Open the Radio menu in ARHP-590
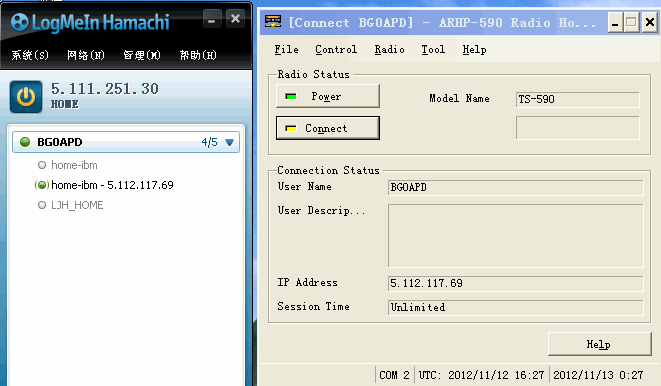 [x=390, y=50]
